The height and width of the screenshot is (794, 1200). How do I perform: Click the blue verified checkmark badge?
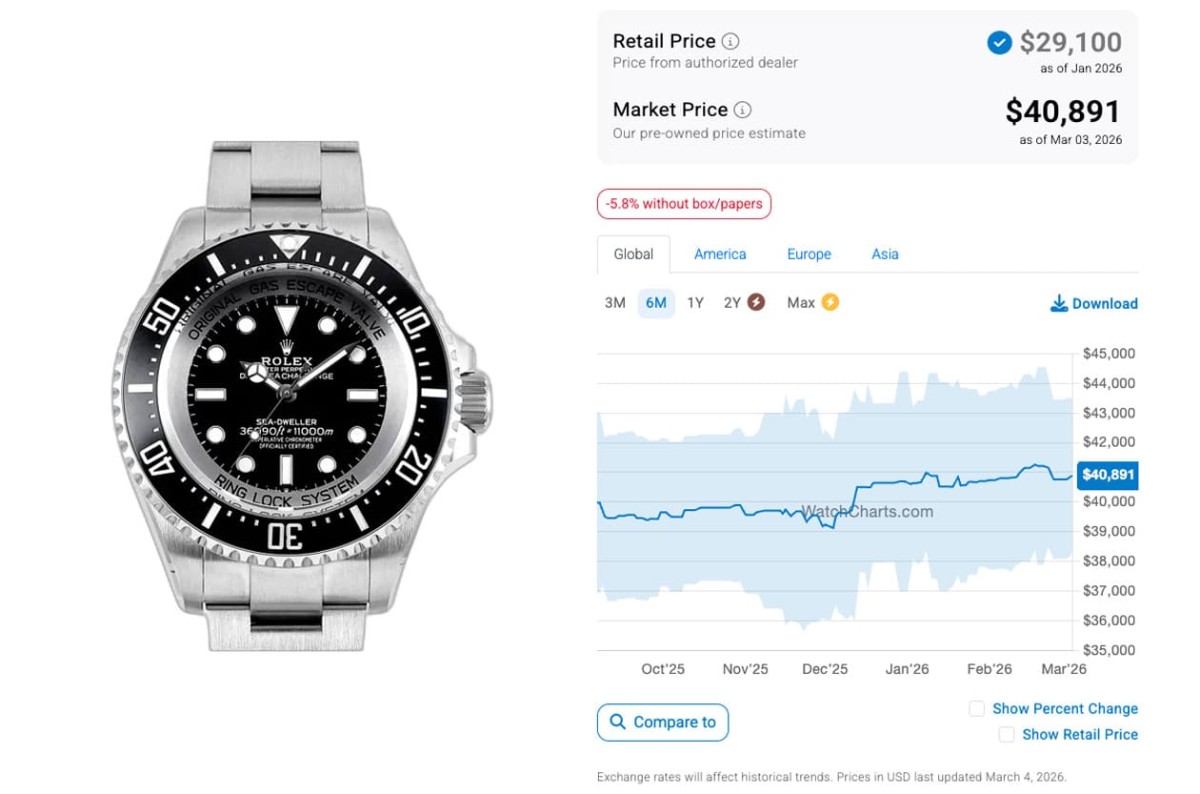998,43
